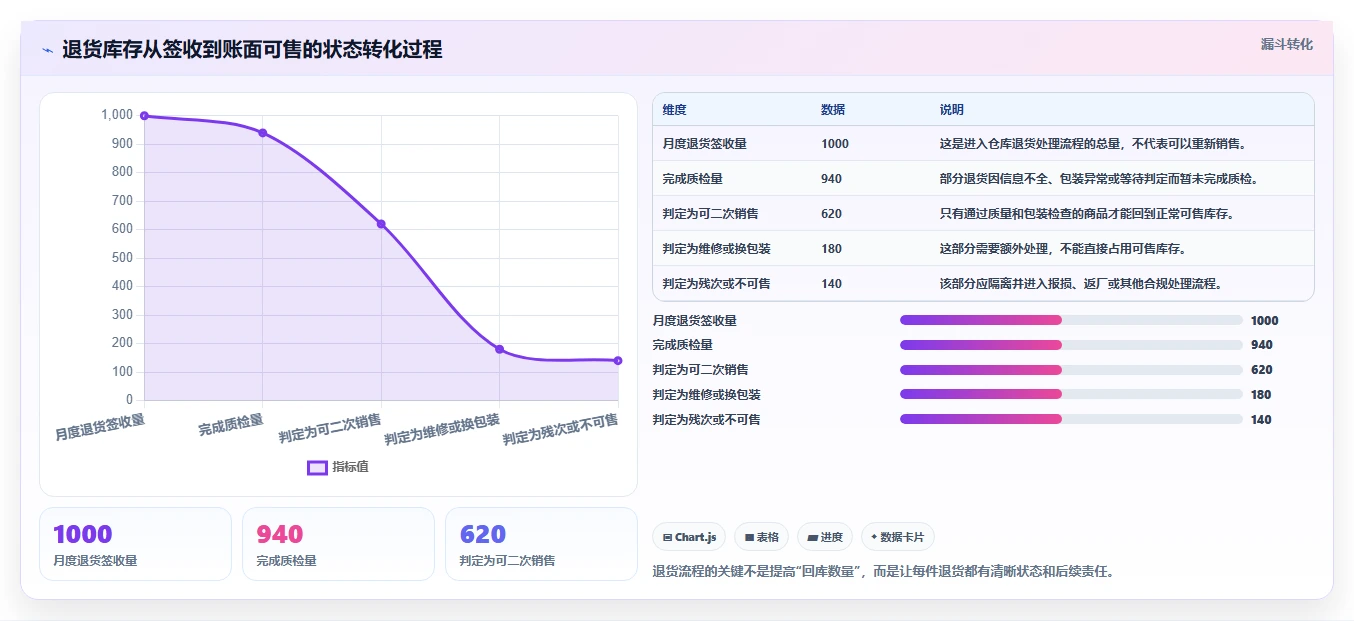Open the 620 判定为可二次销售 stat card
Image resolution: width=1354 pixels, height=621 pixels.
pos(541,544)
